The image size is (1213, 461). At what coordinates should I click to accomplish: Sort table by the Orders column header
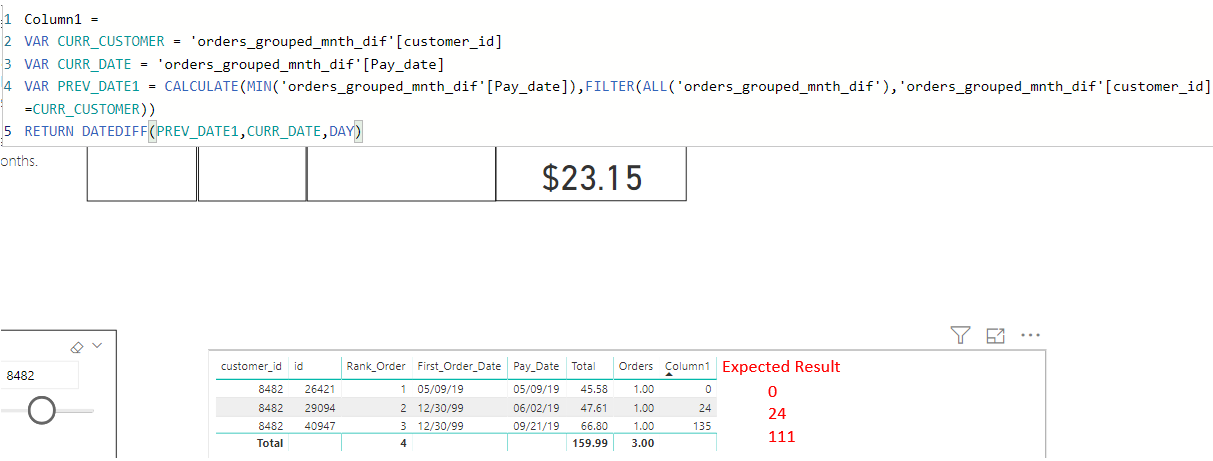(x=636, y=367)
